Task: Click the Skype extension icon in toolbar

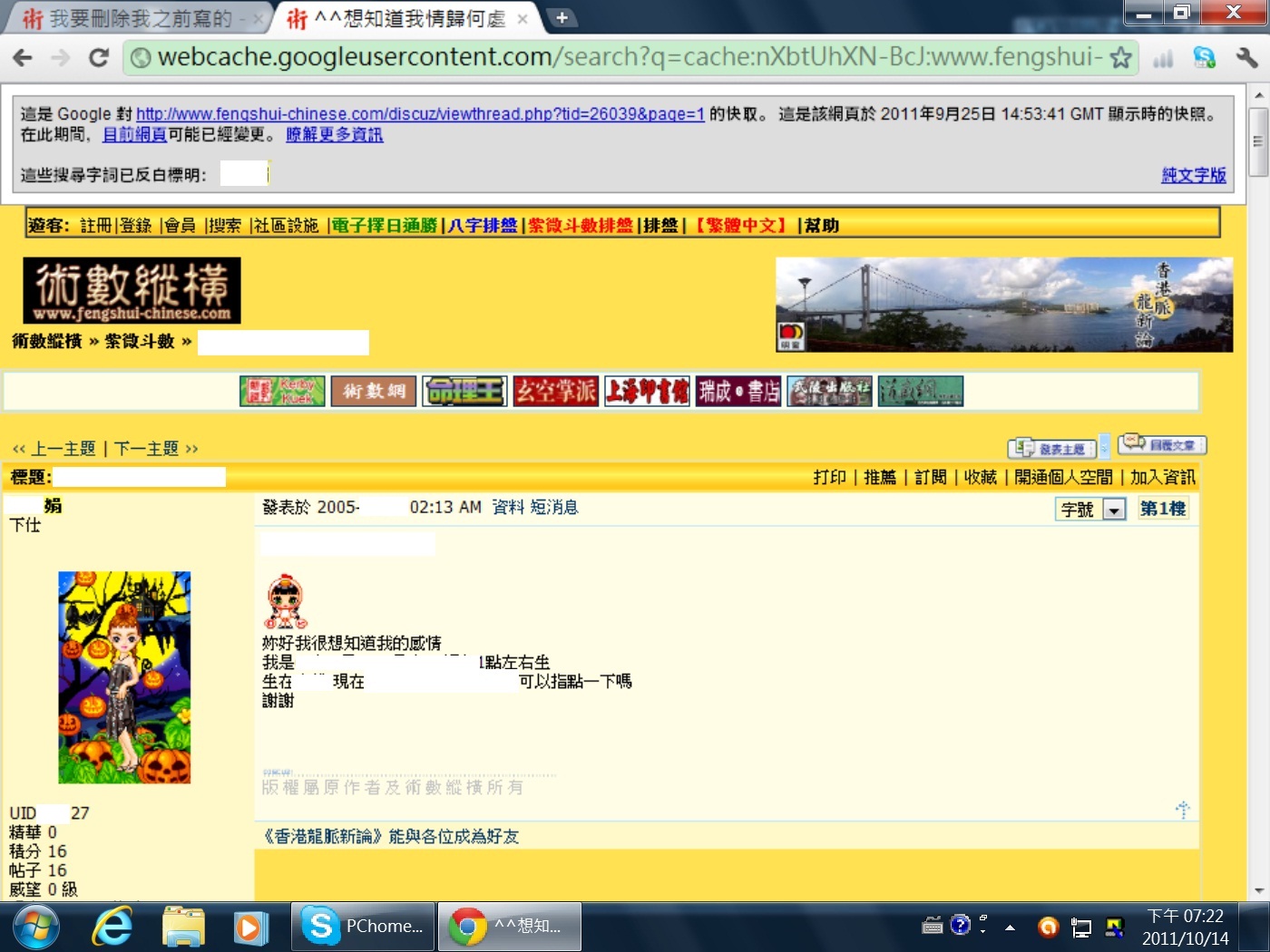Action: 1204,58
